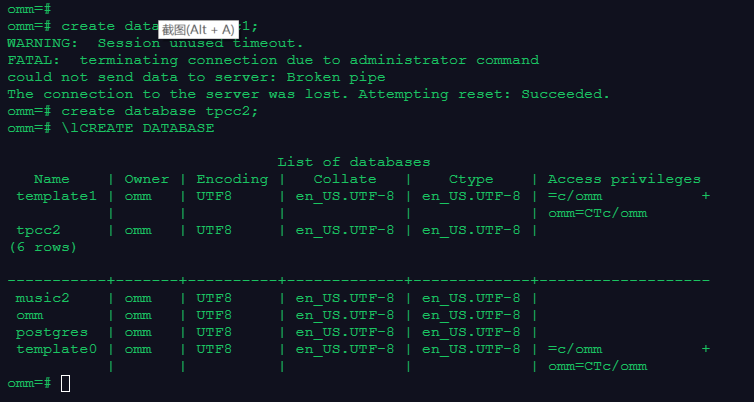The height and width of the screenshot is (402, 754).
Task: Click the blinking cursor block at the prompt
Action: click(66, 383)
